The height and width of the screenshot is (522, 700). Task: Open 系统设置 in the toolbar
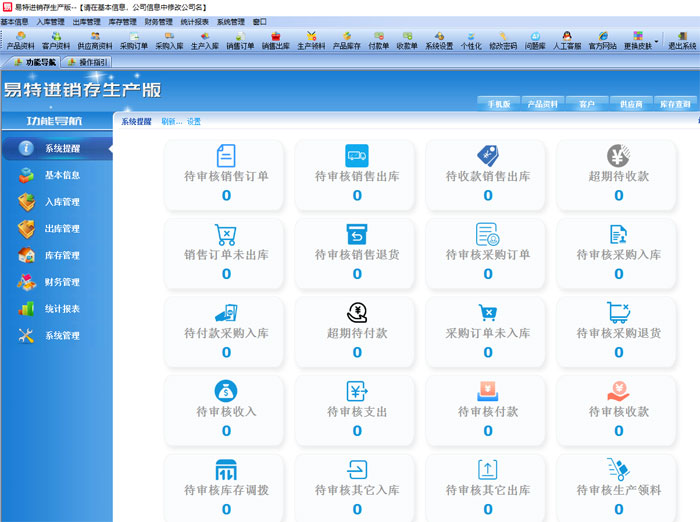(438, 40)
